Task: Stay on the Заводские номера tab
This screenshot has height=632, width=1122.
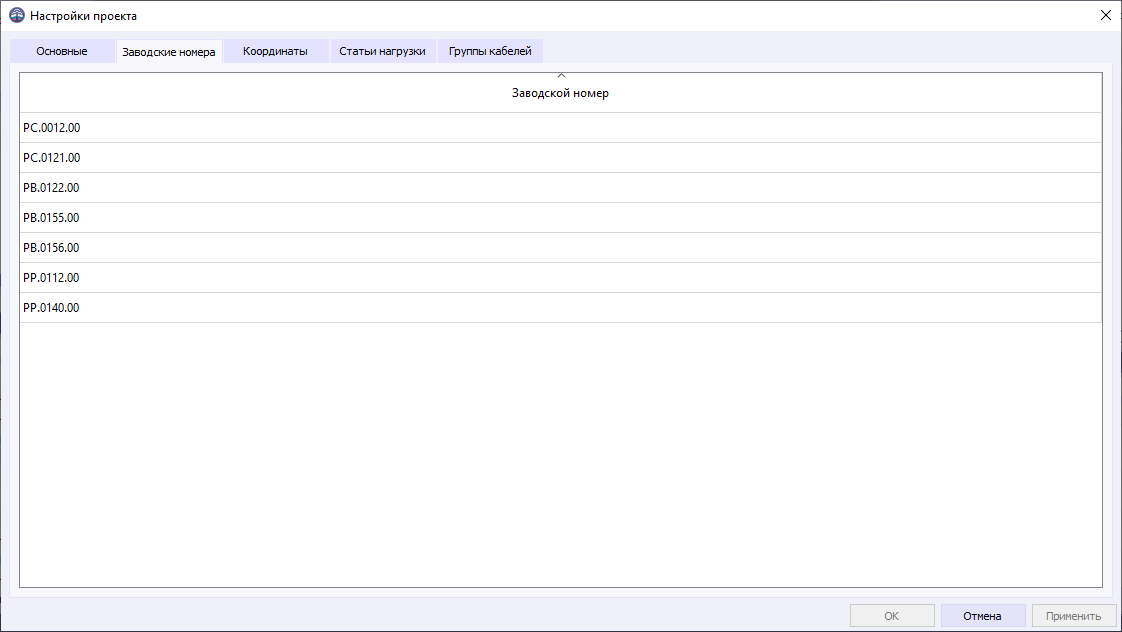Action: [170, 51]
